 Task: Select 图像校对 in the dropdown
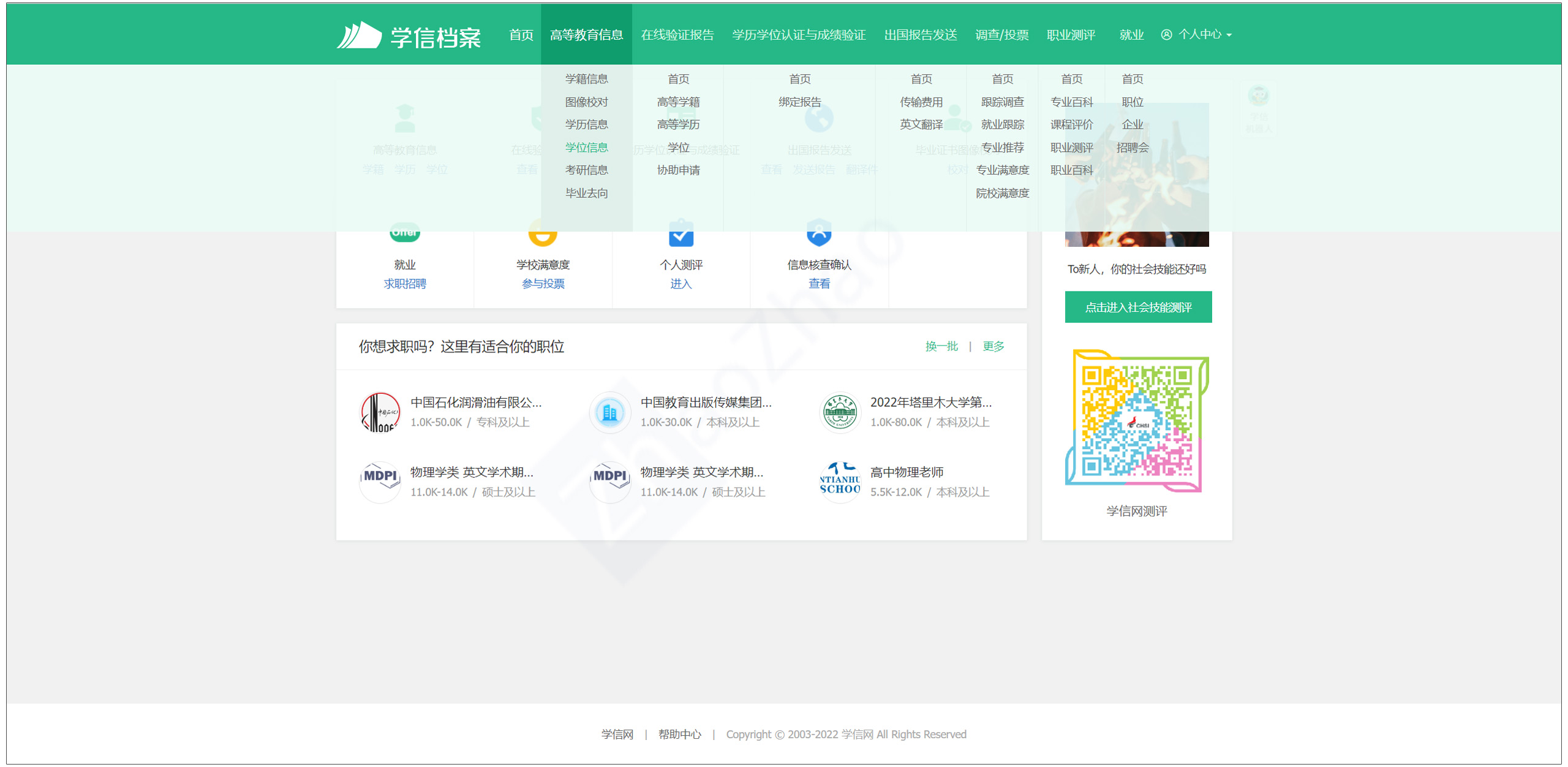click(586, 102)
